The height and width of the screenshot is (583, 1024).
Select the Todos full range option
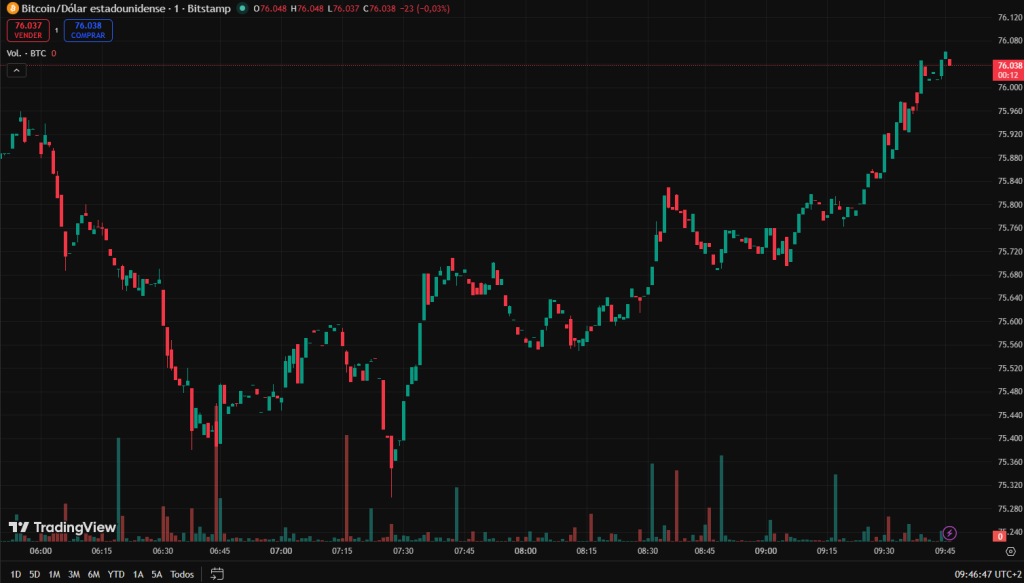pyautogui.click(x=182, y=574)
